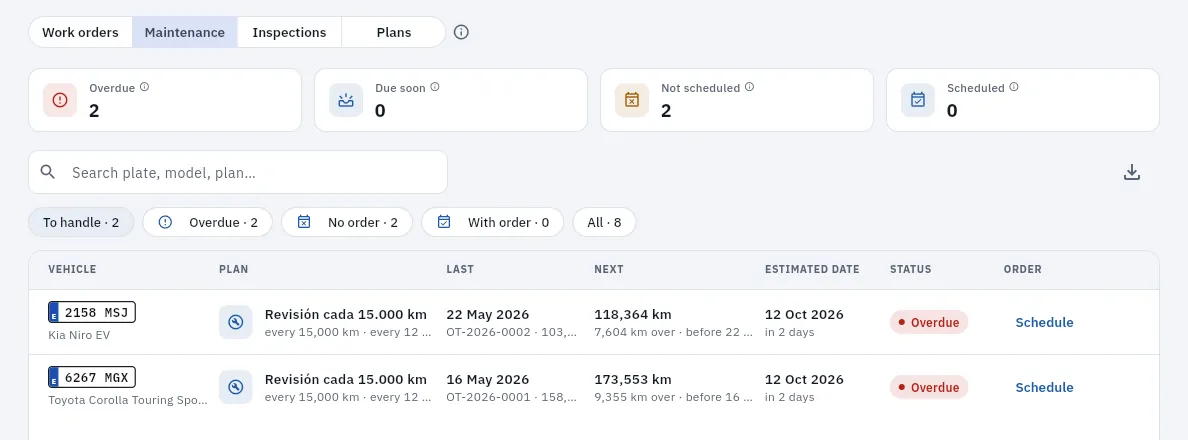Click the Due soon tray icon

point(346,100)
